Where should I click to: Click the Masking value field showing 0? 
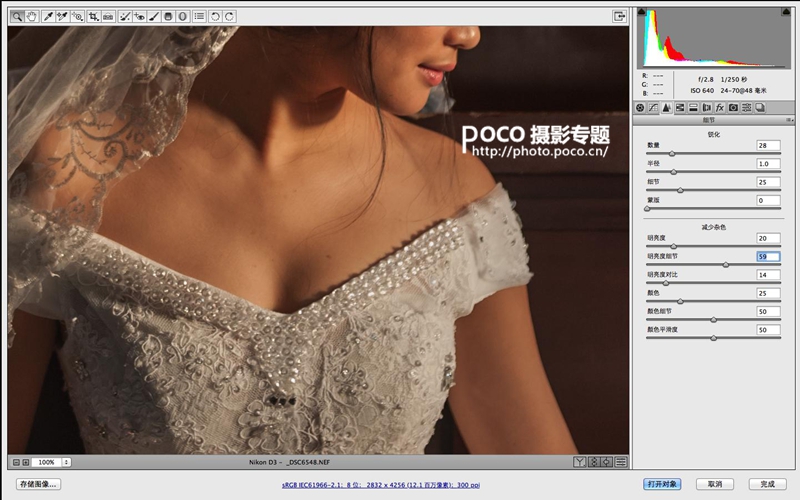point(768,201)
